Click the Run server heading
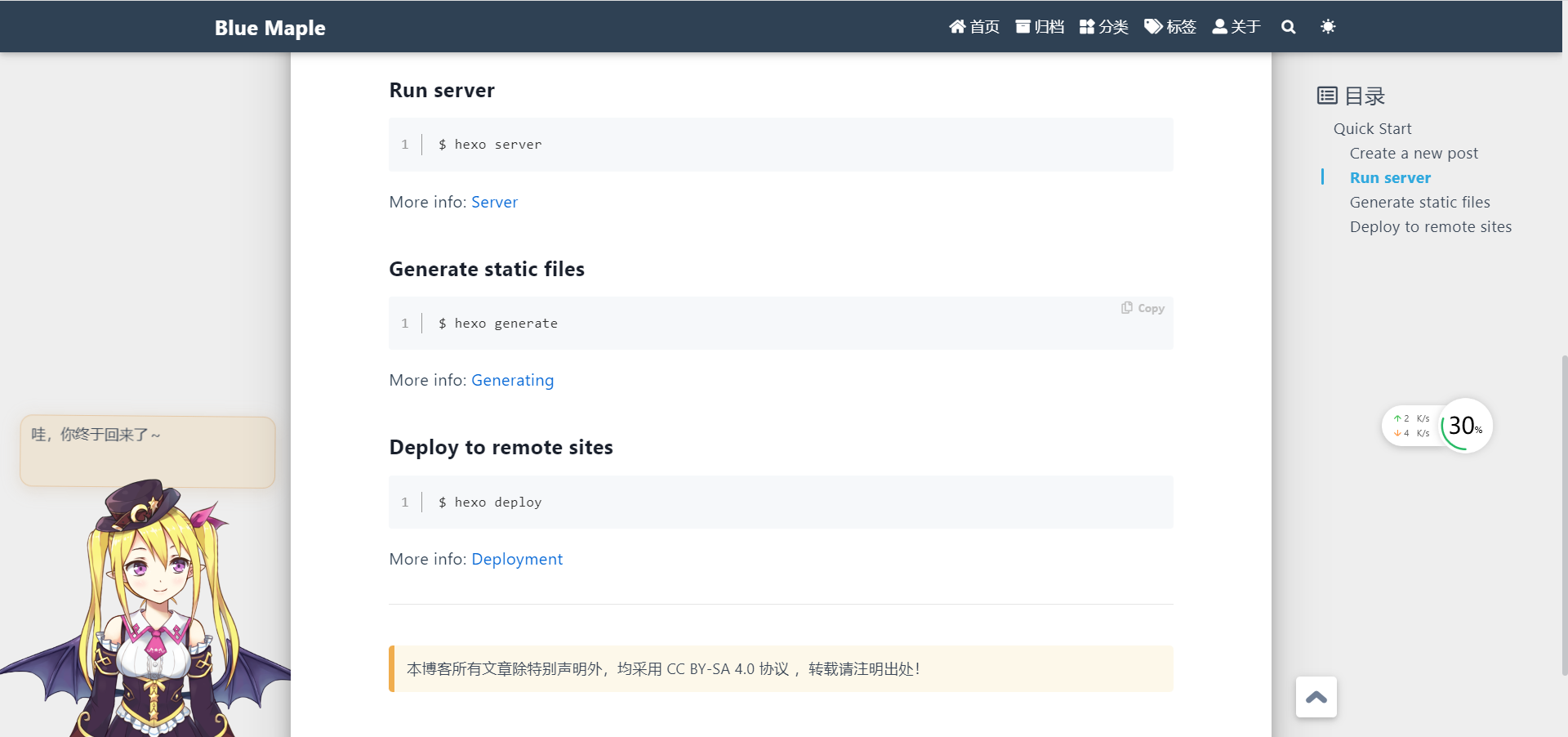This screenshot has width=1568, height=737. (x=442, y=91)
